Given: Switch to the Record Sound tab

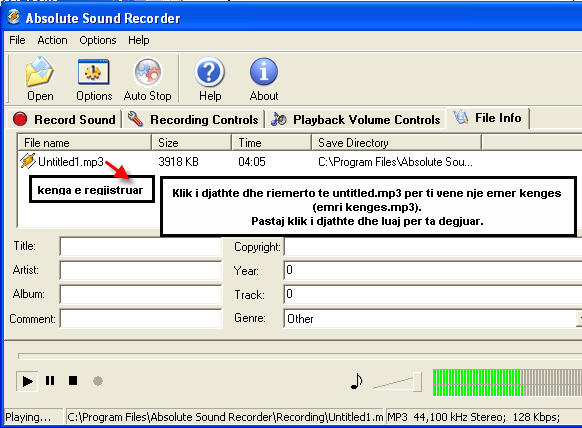Looking at the screenshot, I should [64, 120].
